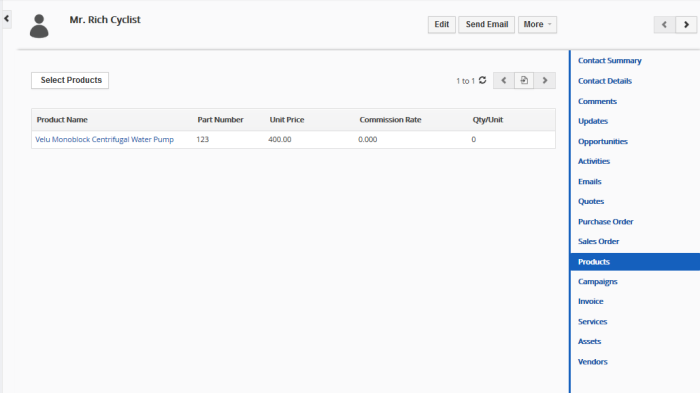
Task: Navigate to previous contact record
Action: point(664,25)
